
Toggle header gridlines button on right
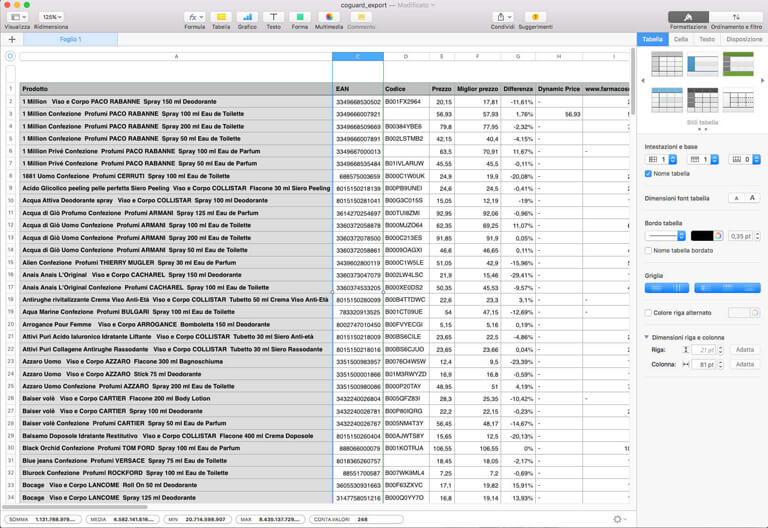coord(727,288)
